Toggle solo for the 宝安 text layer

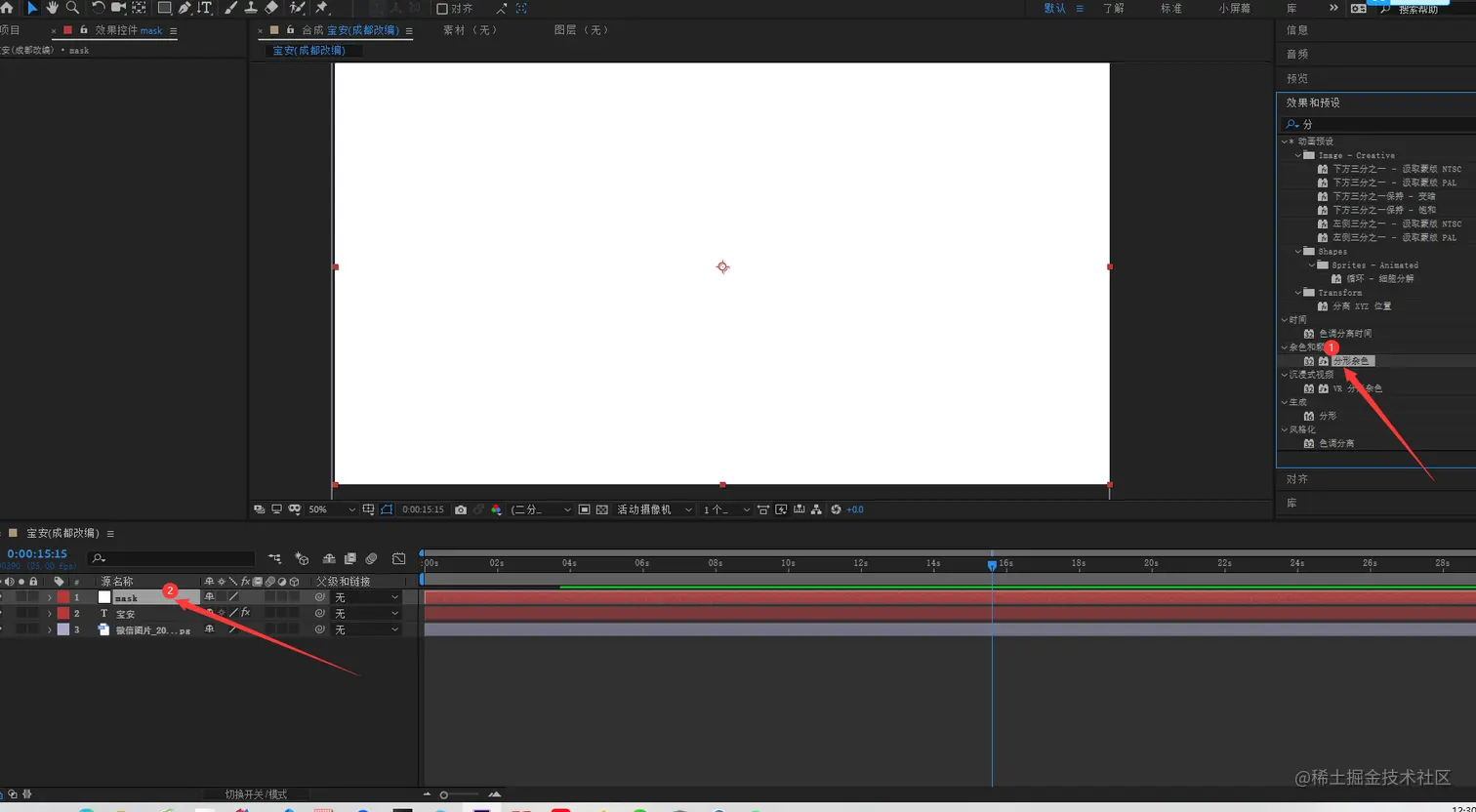click(x=20, y=614)
